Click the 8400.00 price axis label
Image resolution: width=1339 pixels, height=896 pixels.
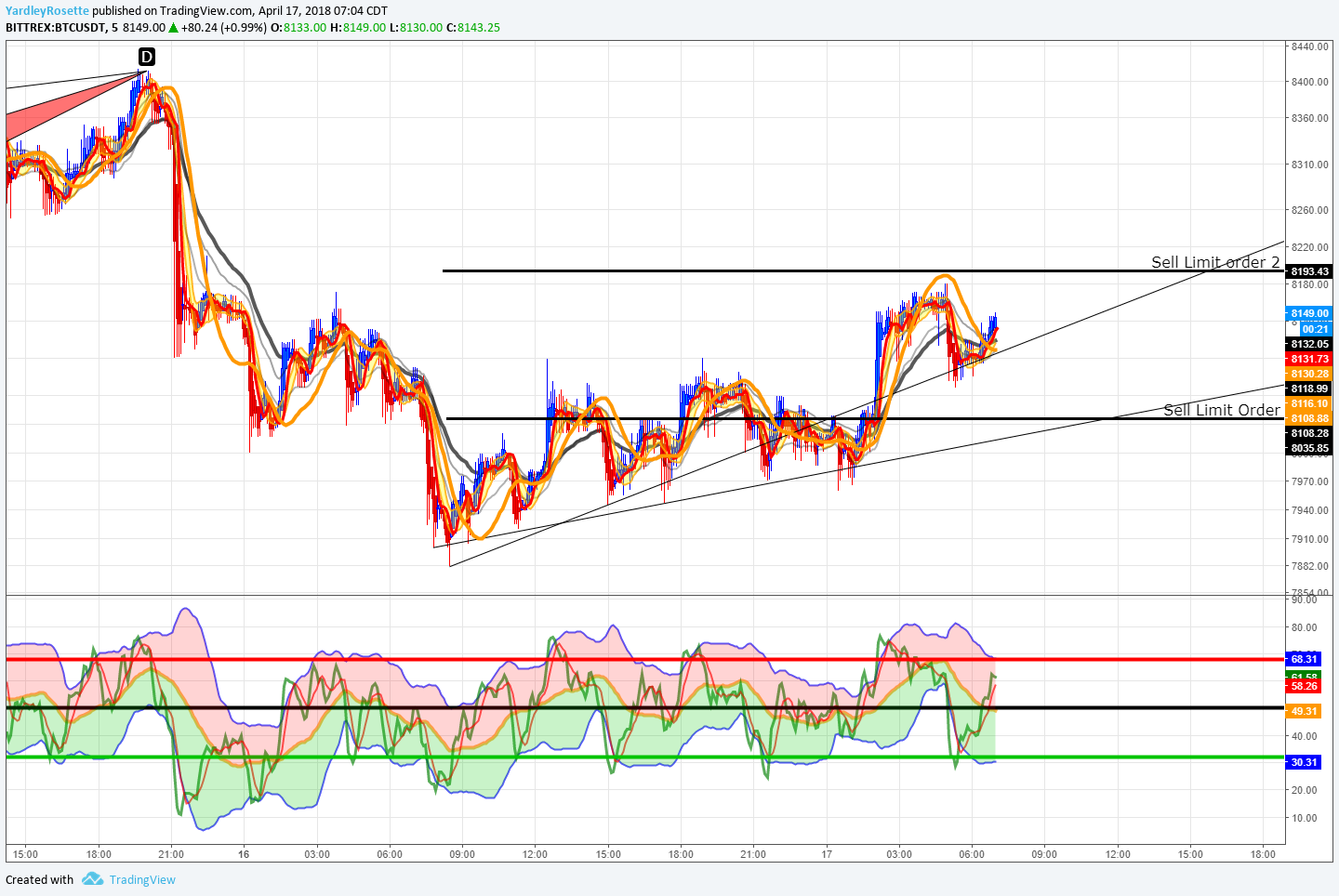(1309, 82)
